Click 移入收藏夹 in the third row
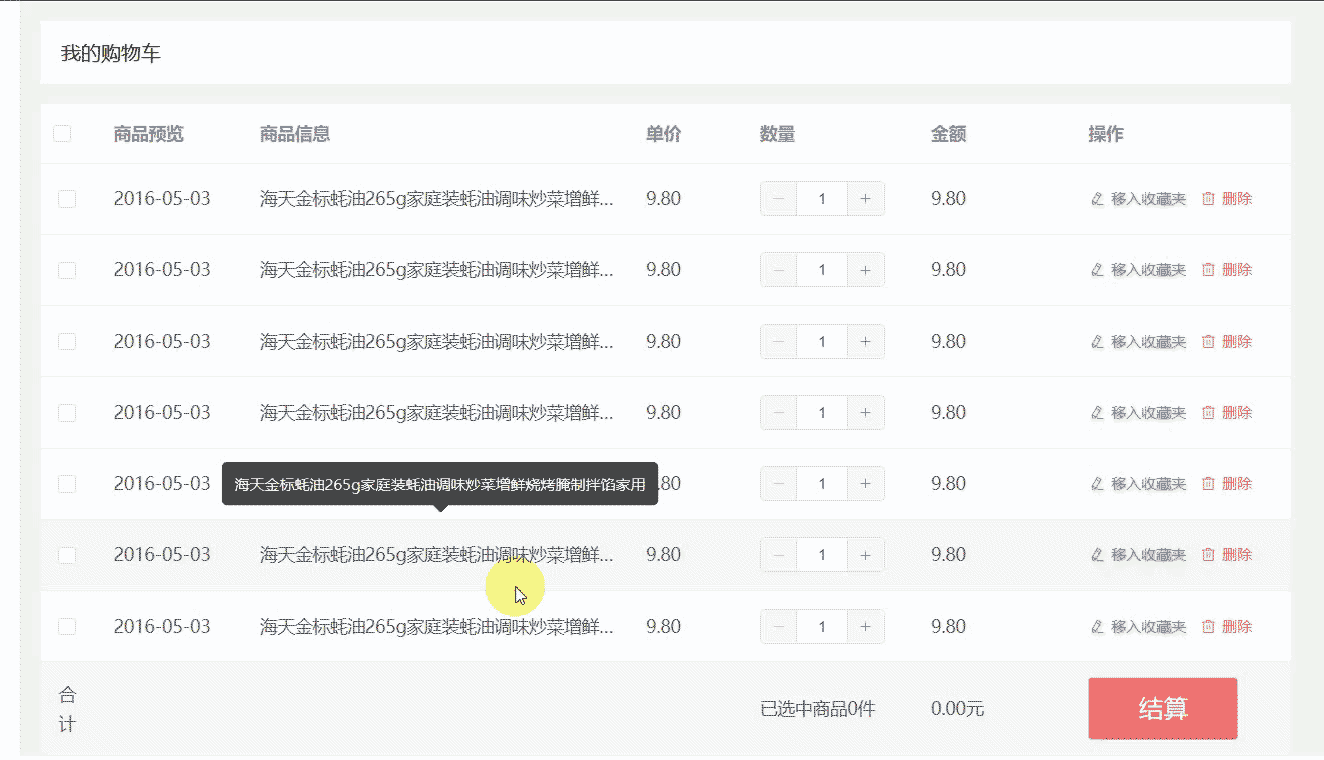Screen dimensions: 1324x760 1138,341
